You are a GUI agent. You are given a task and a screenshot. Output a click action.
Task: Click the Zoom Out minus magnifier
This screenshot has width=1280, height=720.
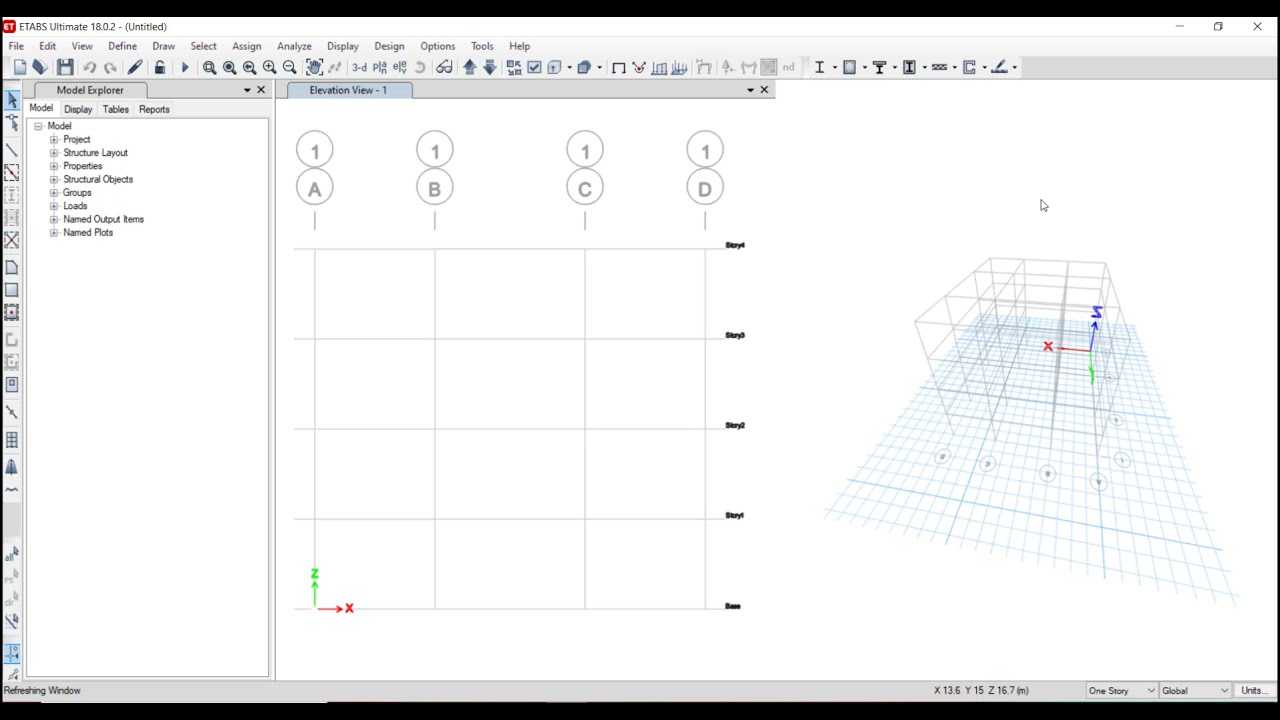[x=289, y=67]
